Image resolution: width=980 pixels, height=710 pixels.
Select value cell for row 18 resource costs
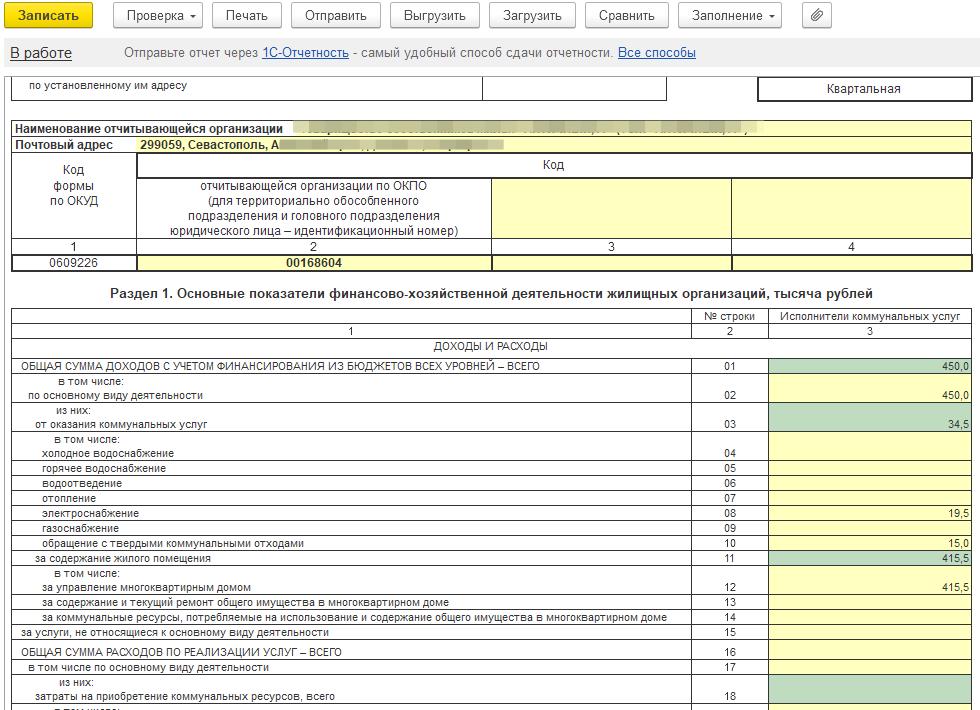869,689
